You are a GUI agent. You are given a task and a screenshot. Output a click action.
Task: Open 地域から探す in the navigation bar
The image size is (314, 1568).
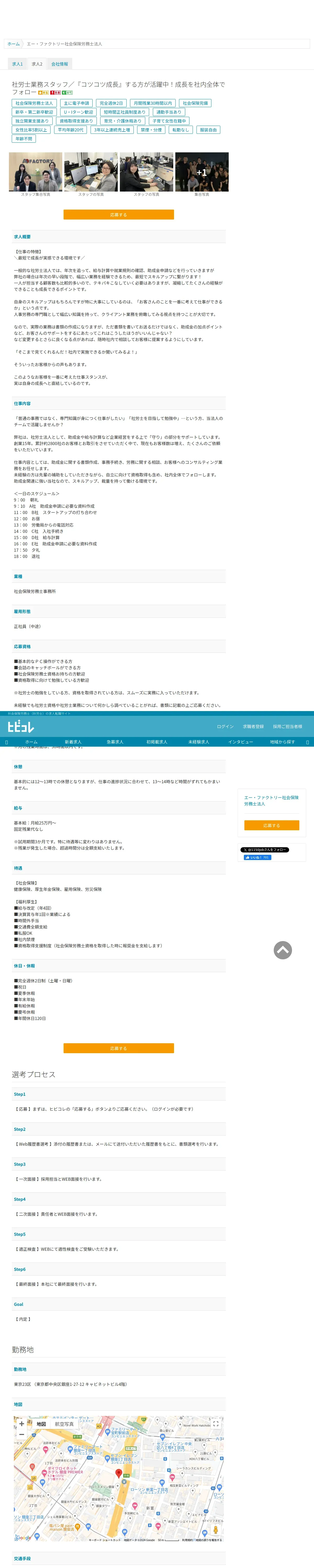click(x=282, y=742)
